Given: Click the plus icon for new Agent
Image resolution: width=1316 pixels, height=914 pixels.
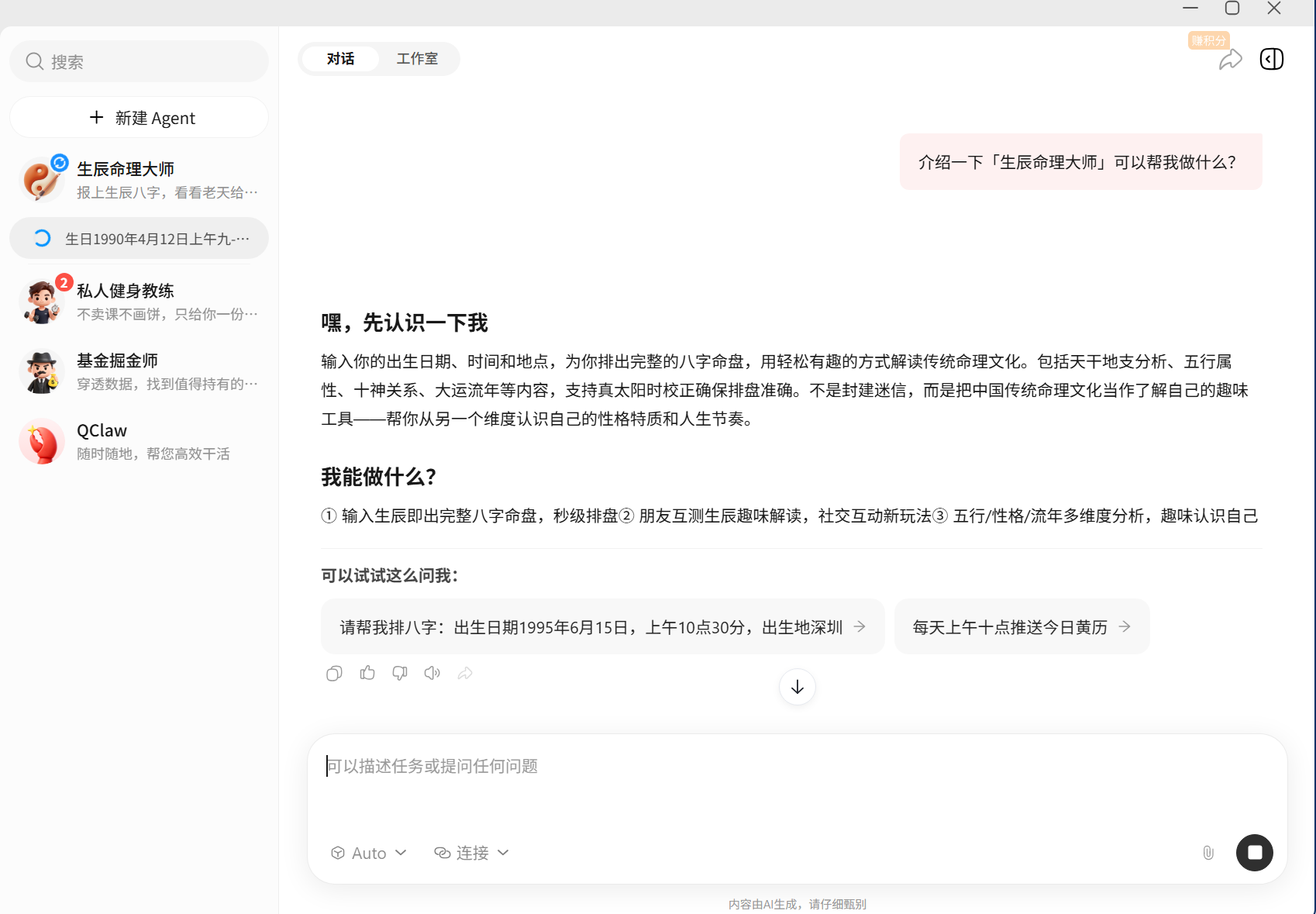Looking at the screenshot, I should (97, 117).
